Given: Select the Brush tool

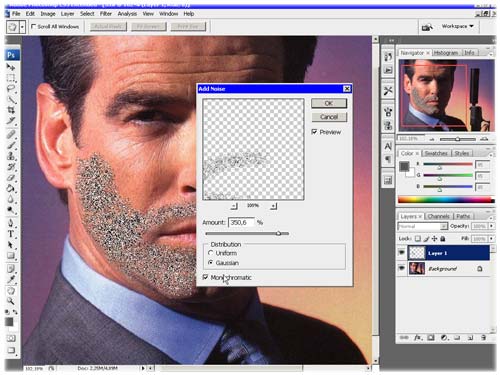Looking at the screenshot, I should (x=11, y=145).
